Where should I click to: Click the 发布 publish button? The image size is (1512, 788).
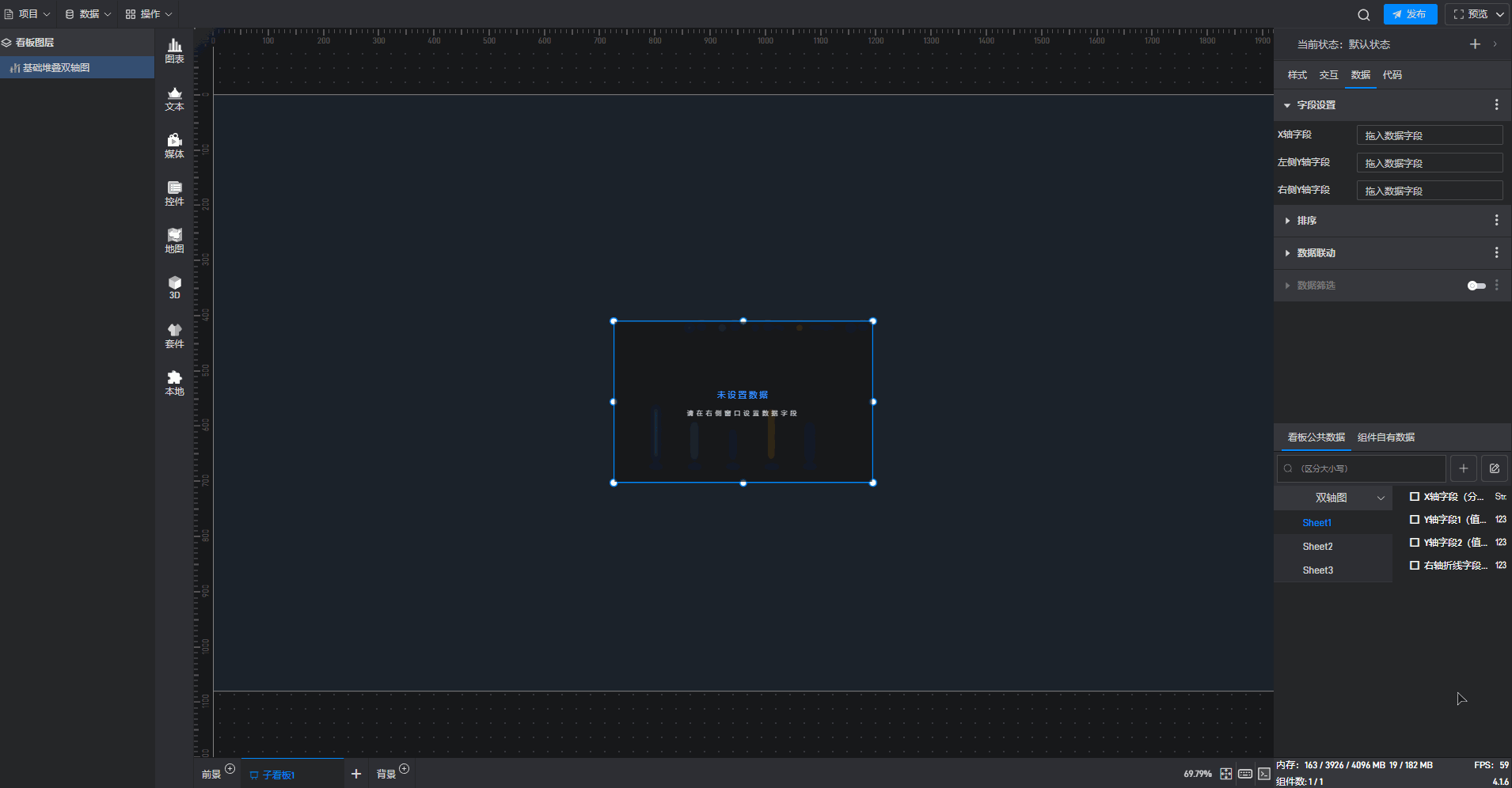[x=1410, y=14]
